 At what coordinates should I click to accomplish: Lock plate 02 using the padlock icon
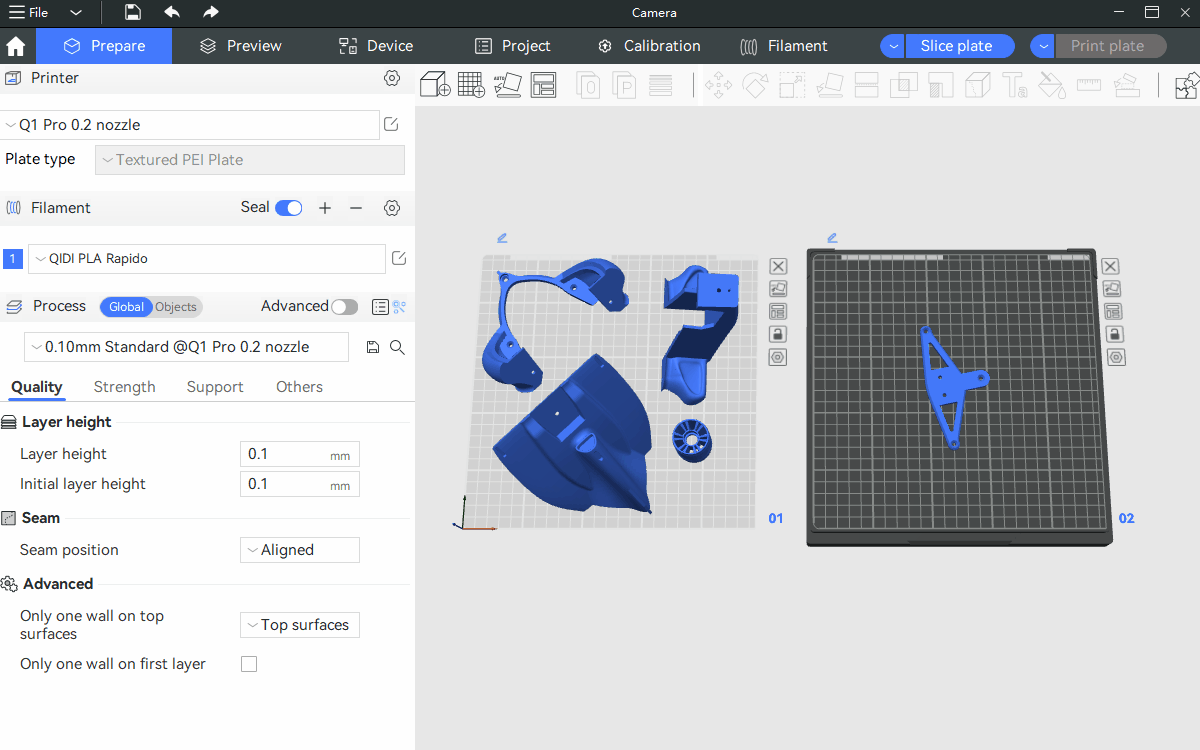1110,335
